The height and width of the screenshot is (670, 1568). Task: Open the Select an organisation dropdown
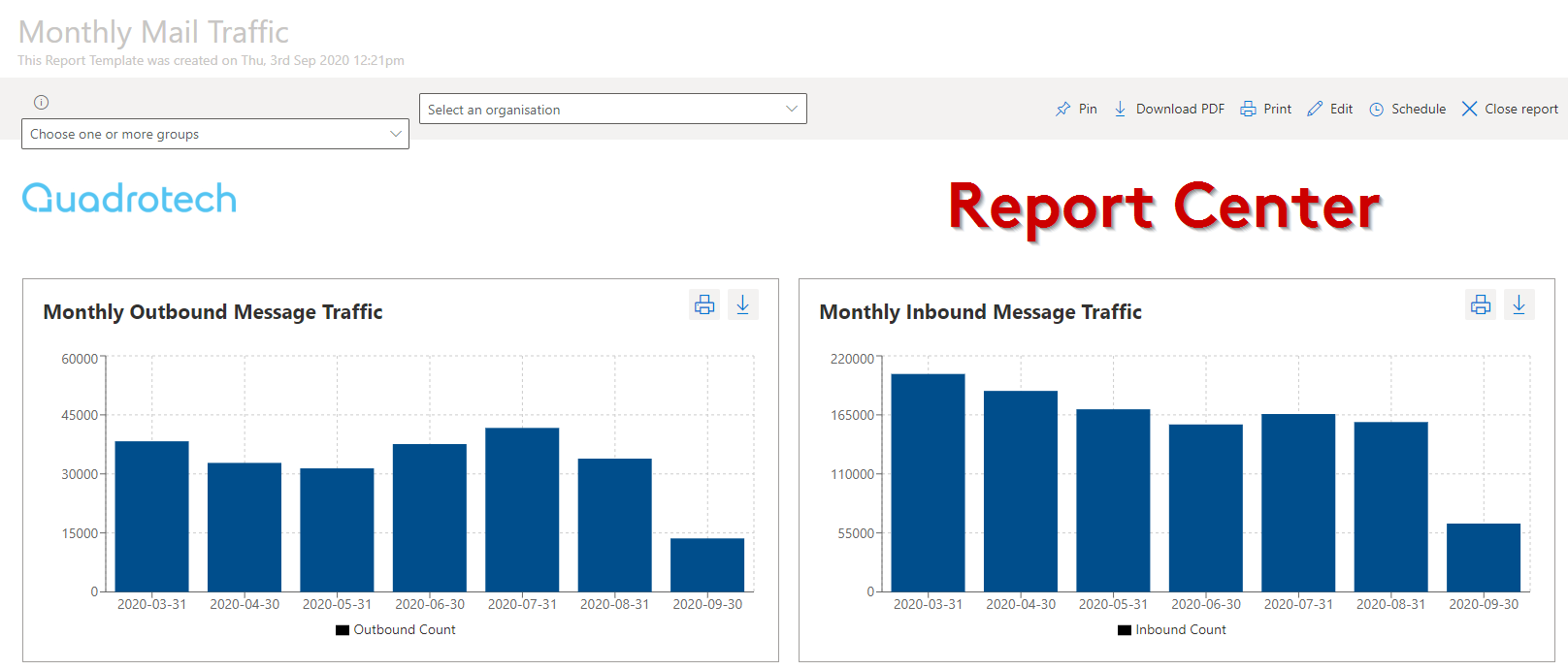point(613,109)
